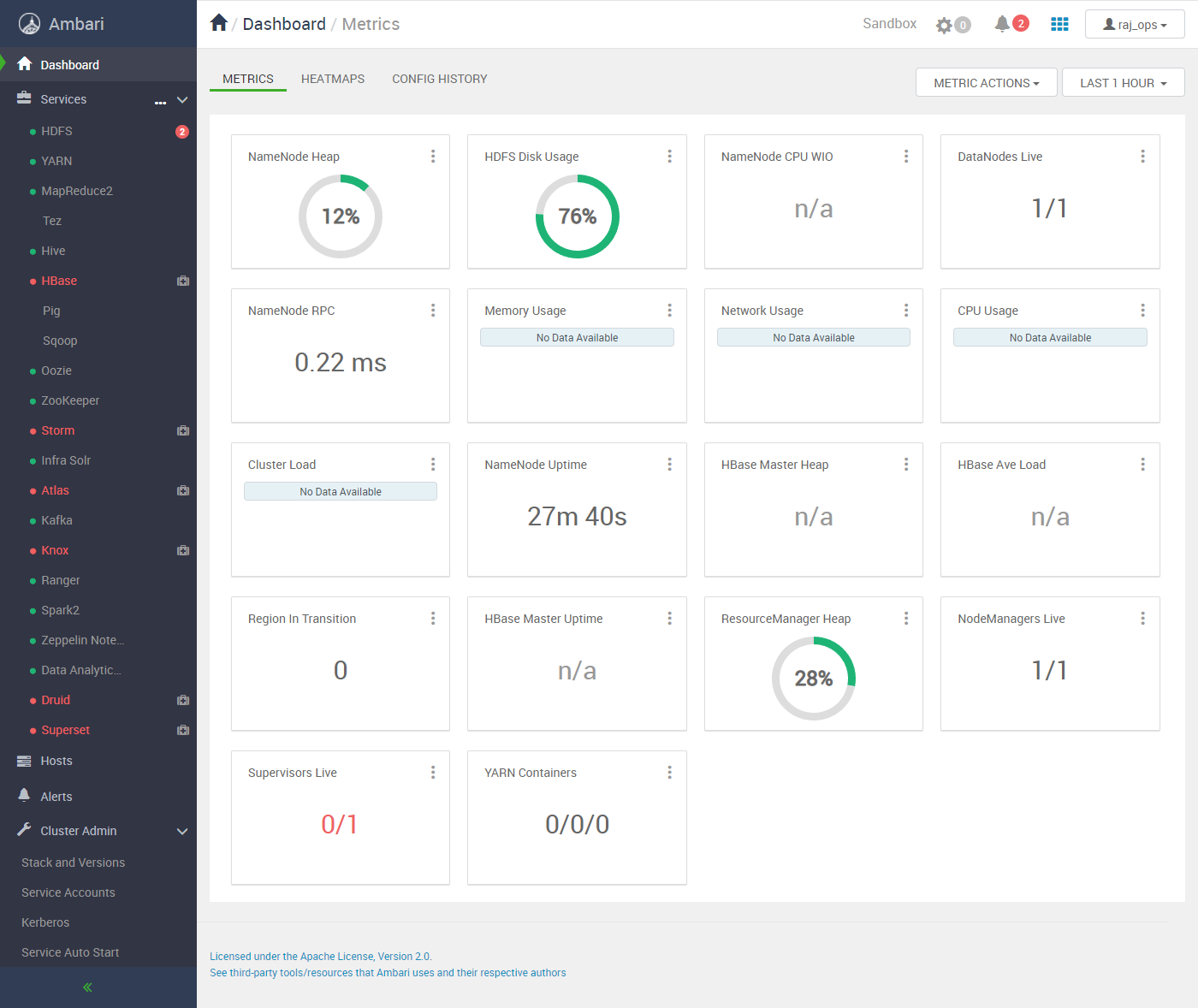This screenshot has height=1008, width=1198.
Task: Open the Zeppelin Notebook service
Action: (x=83, y=641)
